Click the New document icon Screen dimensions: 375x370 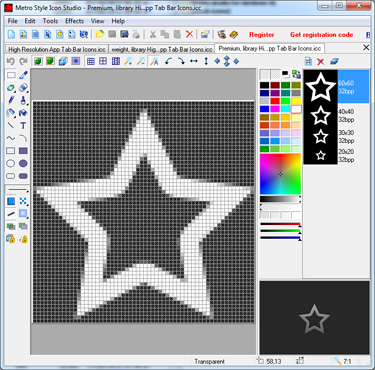coord(11,34)
